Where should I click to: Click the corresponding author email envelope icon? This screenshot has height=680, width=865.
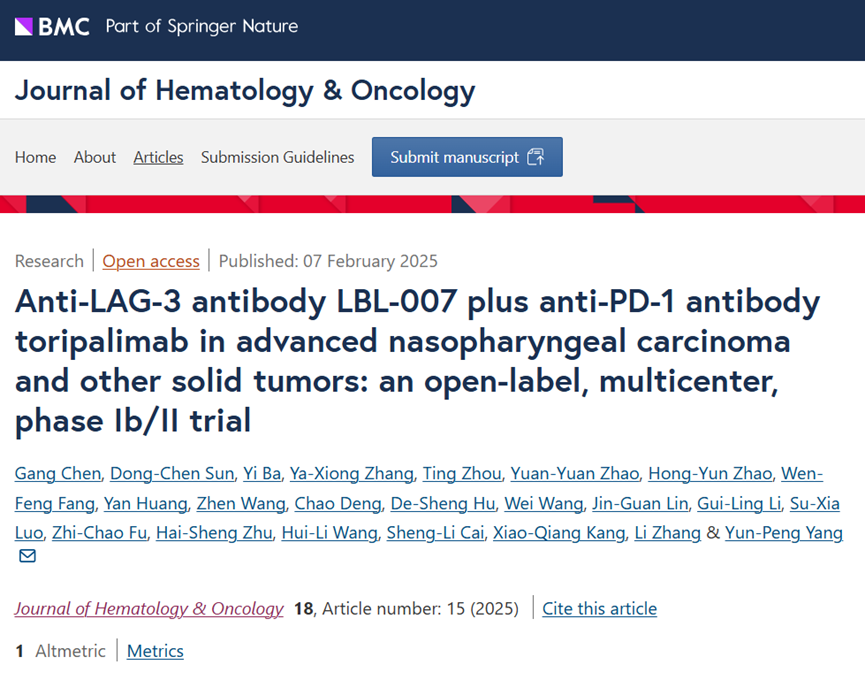(x=28, y=556)
